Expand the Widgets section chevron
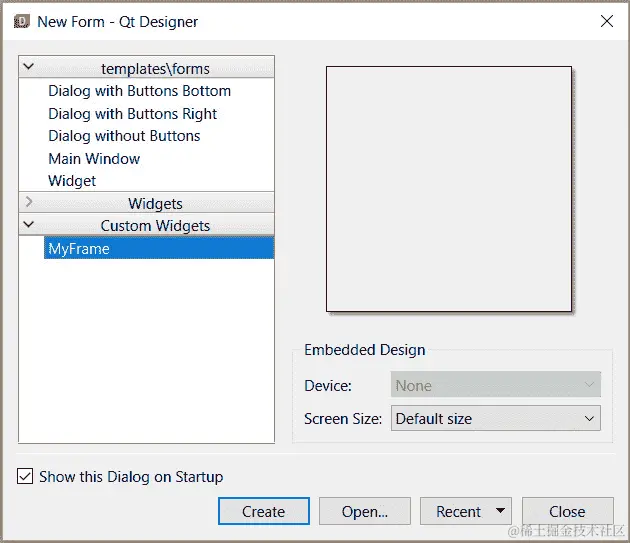The height and width of the screenshot is (543, 630). 29,201
